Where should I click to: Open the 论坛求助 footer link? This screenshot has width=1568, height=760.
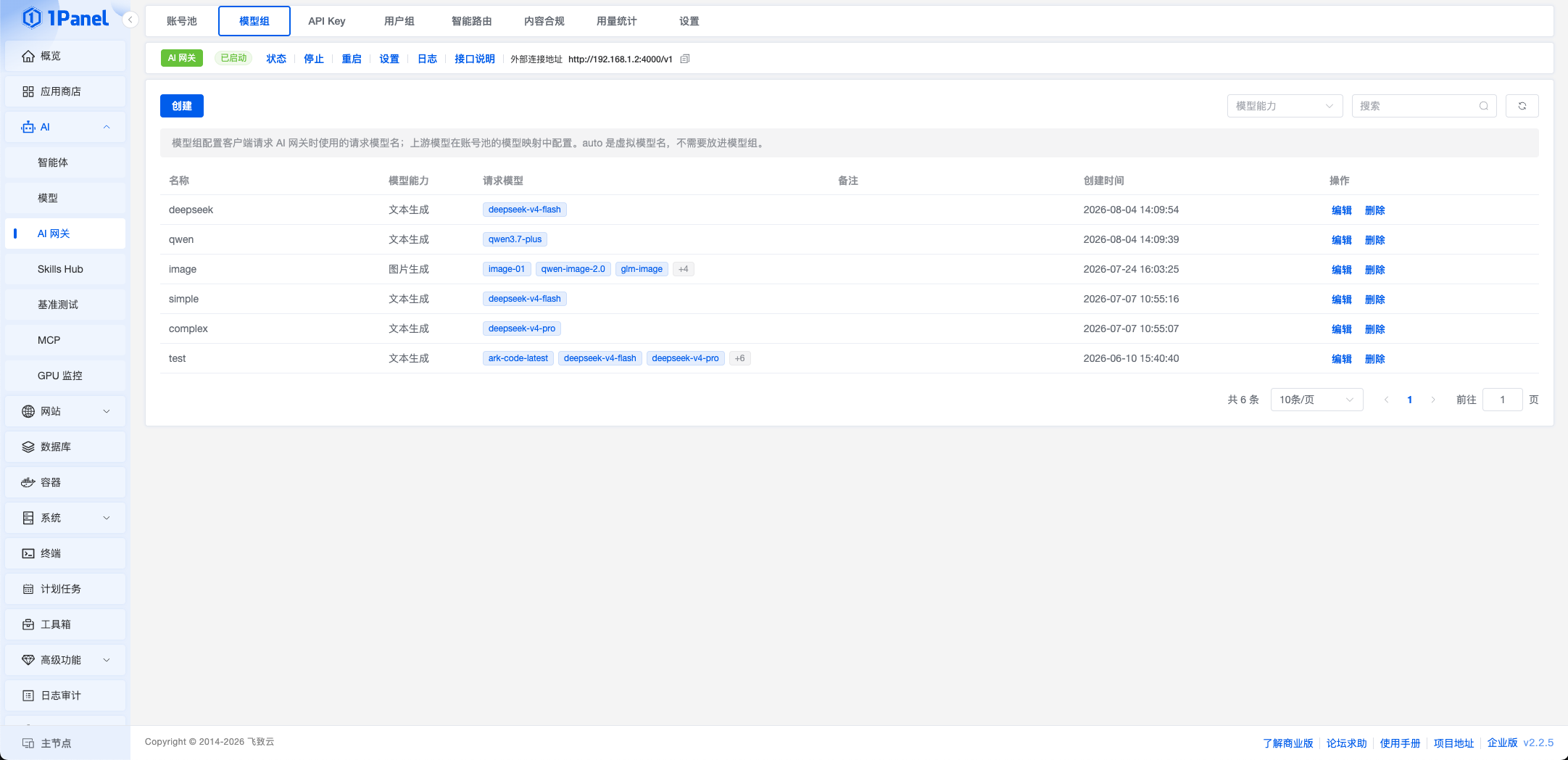(1347, 743)
